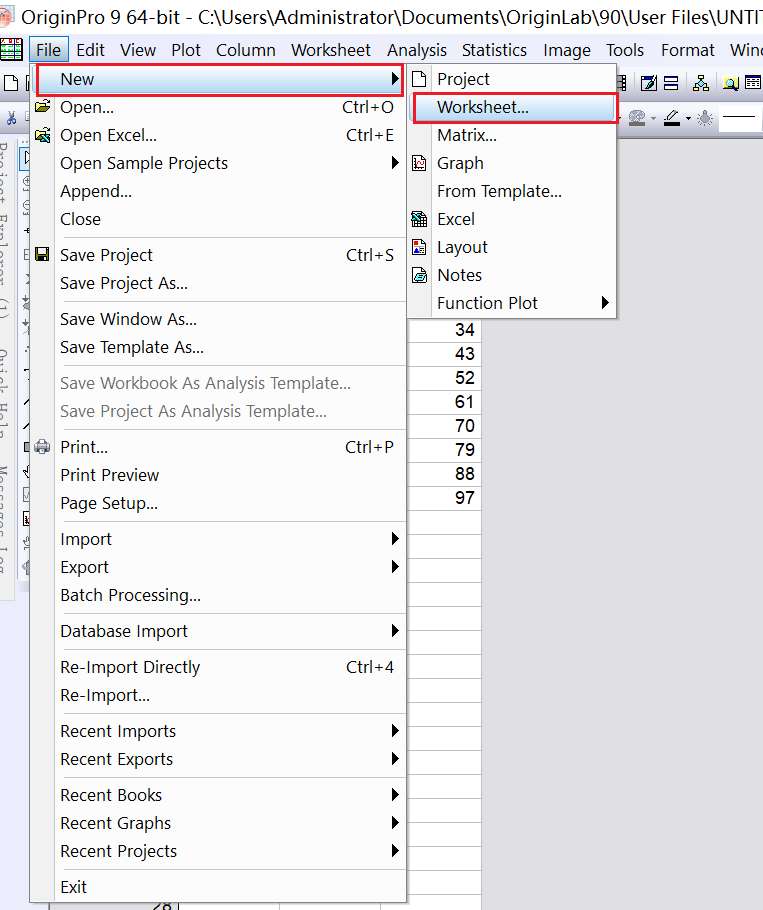Select worksheet cell containing 34

coord(444,330)
